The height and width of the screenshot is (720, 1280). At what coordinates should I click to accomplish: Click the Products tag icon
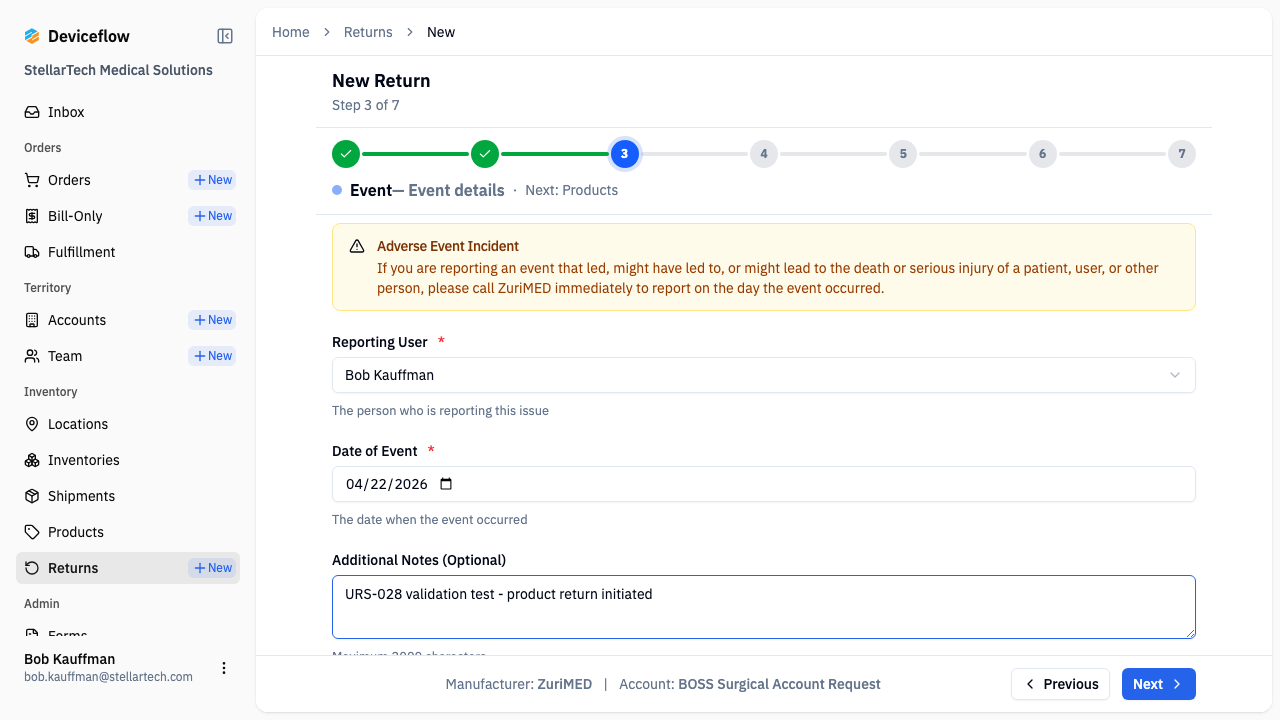(32, 532)
